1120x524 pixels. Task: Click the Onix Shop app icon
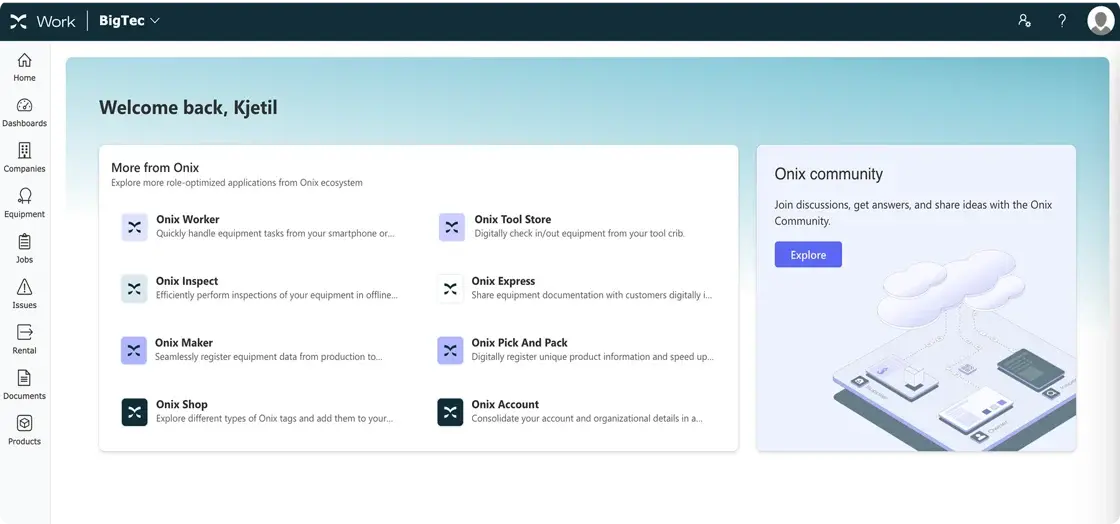pyautogui.click(x=134, y=412)
